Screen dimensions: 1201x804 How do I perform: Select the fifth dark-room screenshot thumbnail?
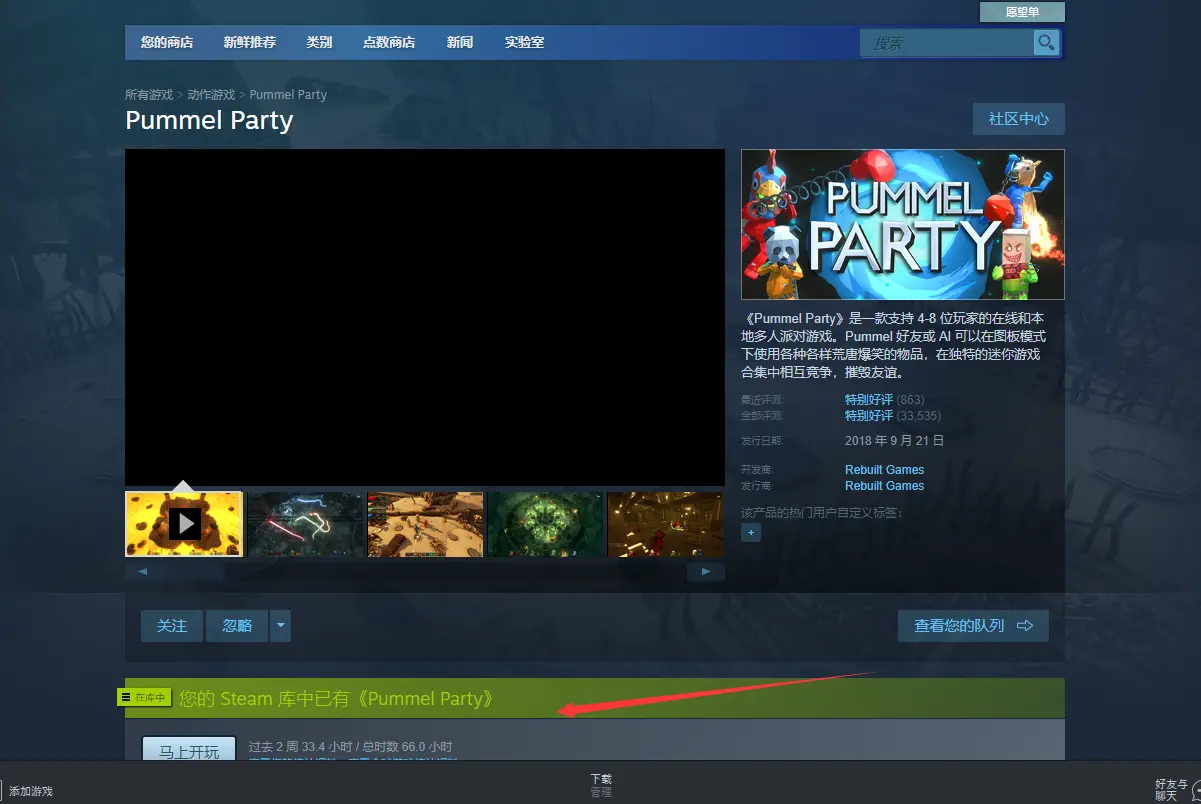[x=665, y=524]
